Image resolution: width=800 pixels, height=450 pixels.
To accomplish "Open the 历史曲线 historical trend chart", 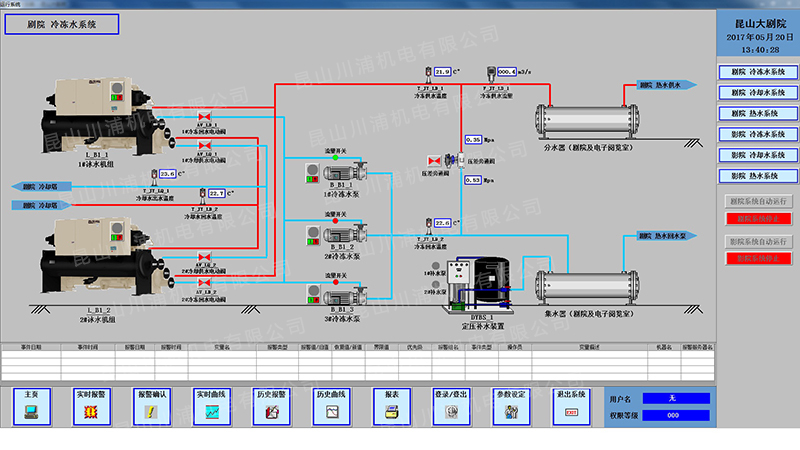I will 331,404.
